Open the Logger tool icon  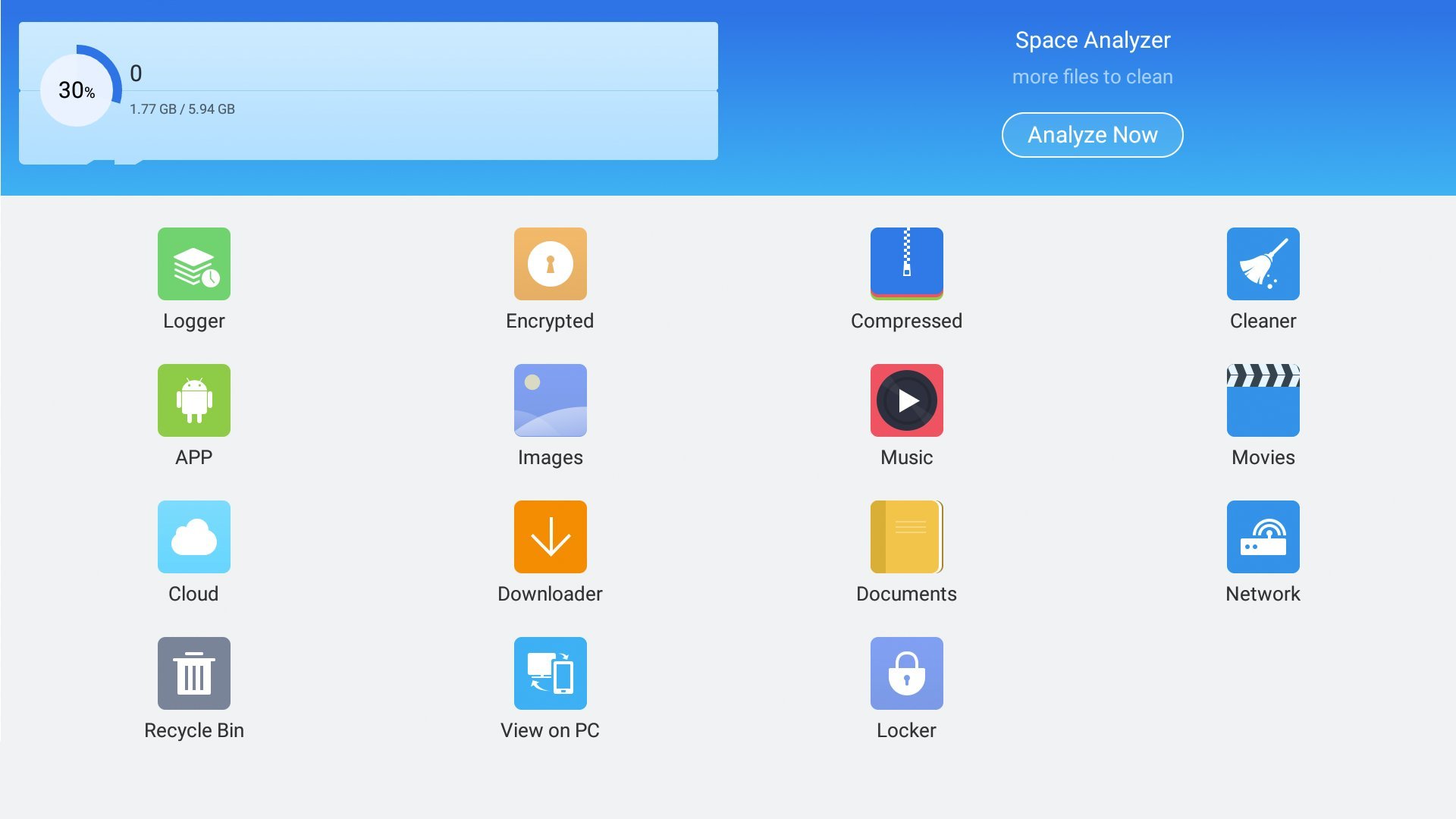pos(193,264)
